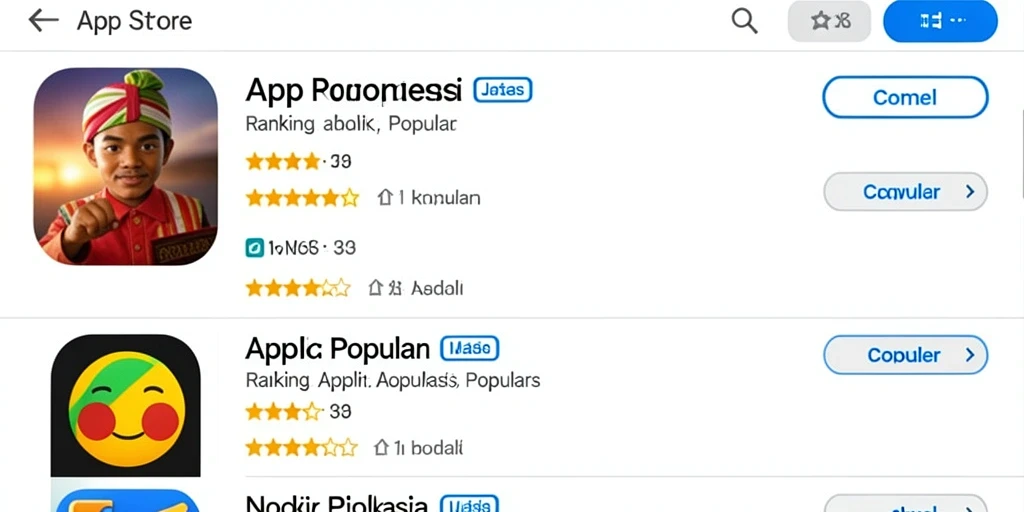Expand the Convular chevron button
1024x512 pixels.
pos(905,191)
